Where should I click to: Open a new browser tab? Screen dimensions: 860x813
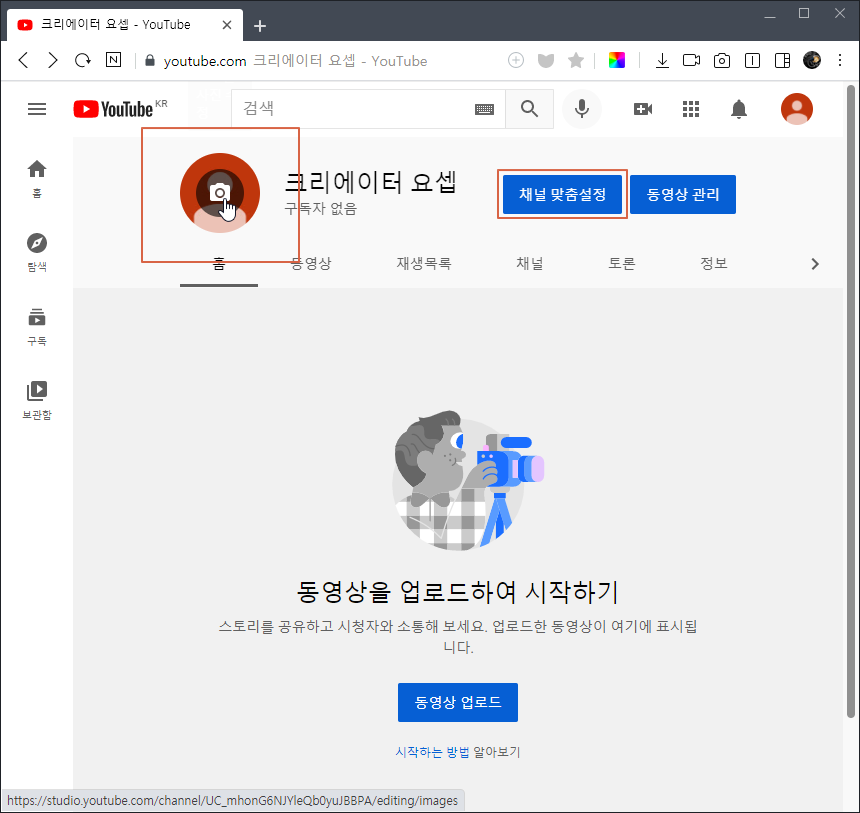pyautogui.click(x=260, y=25)
